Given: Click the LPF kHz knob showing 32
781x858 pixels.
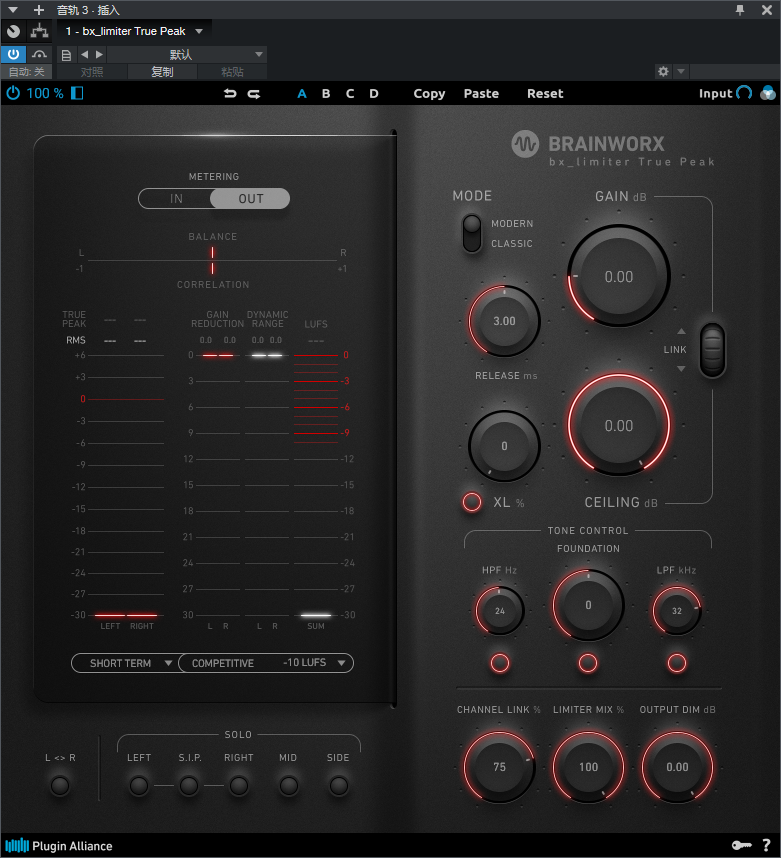Looking at the screenshot, I should click(676, 611).
